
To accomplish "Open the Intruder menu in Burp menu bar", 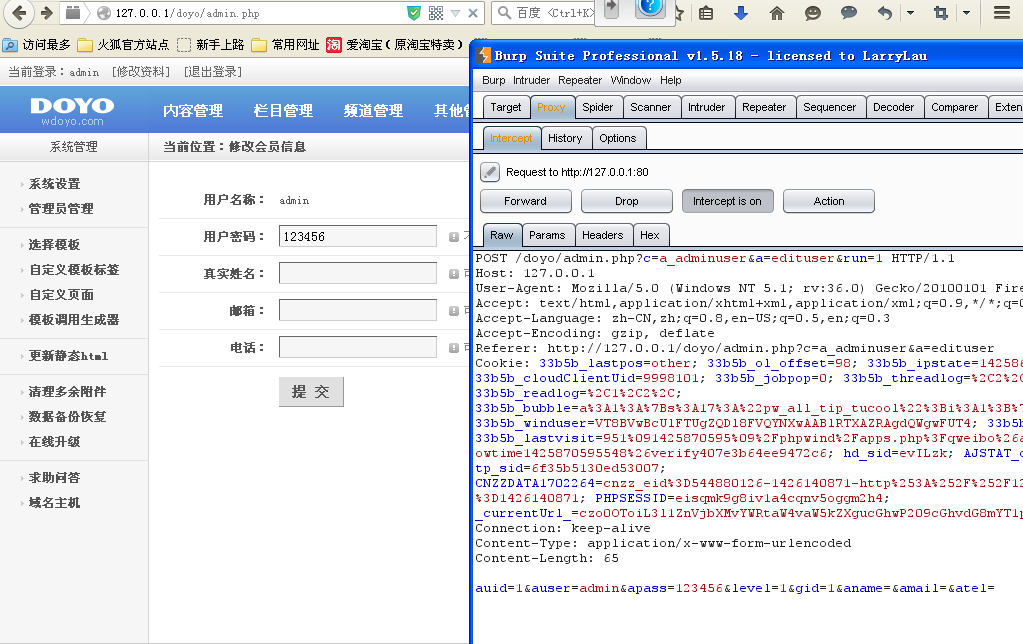I will (x=531, y=80).
